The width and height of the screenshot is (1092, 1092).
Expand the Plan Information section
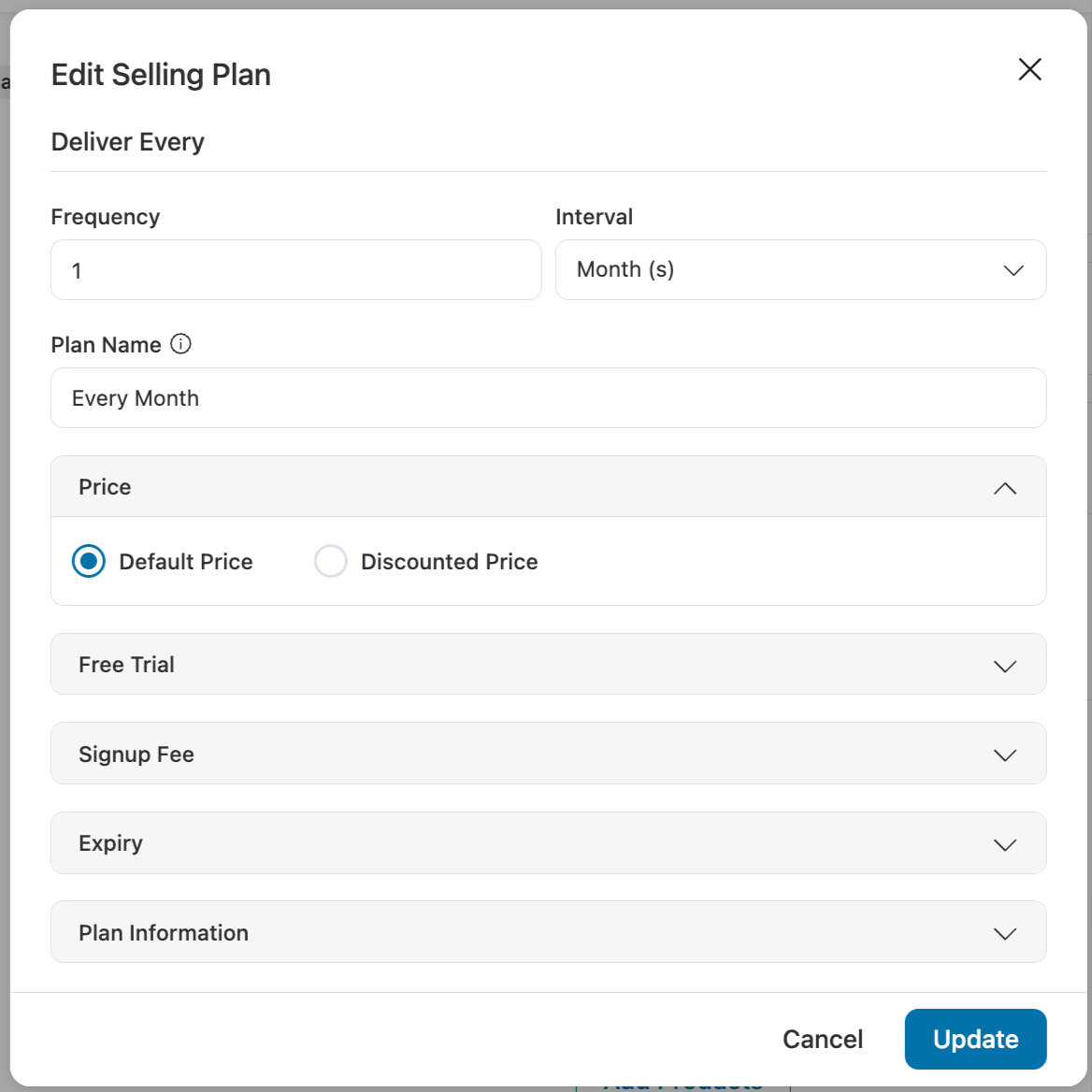pyautogui.click(x=548, y=932)
